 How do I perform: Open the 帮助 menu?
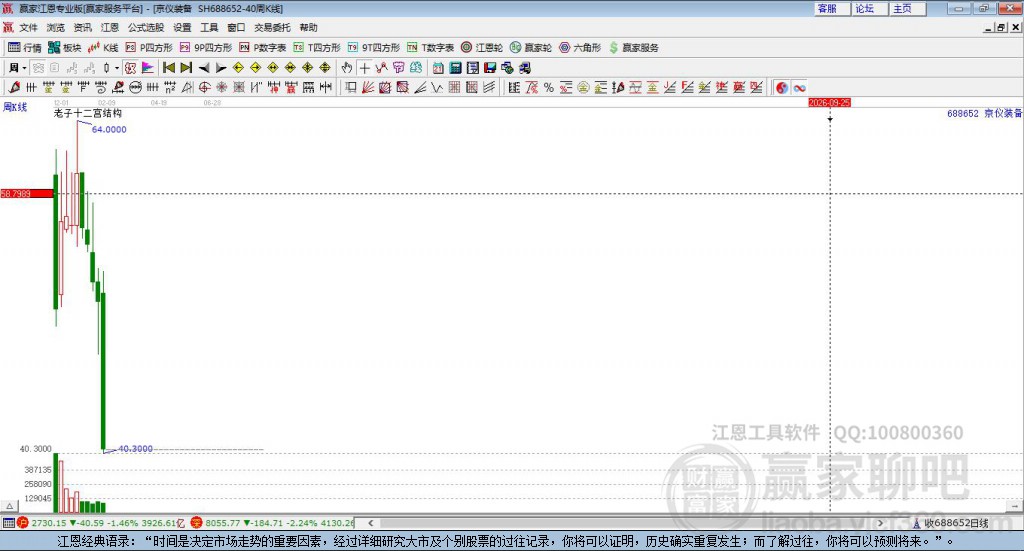click(x=308, y=27)
